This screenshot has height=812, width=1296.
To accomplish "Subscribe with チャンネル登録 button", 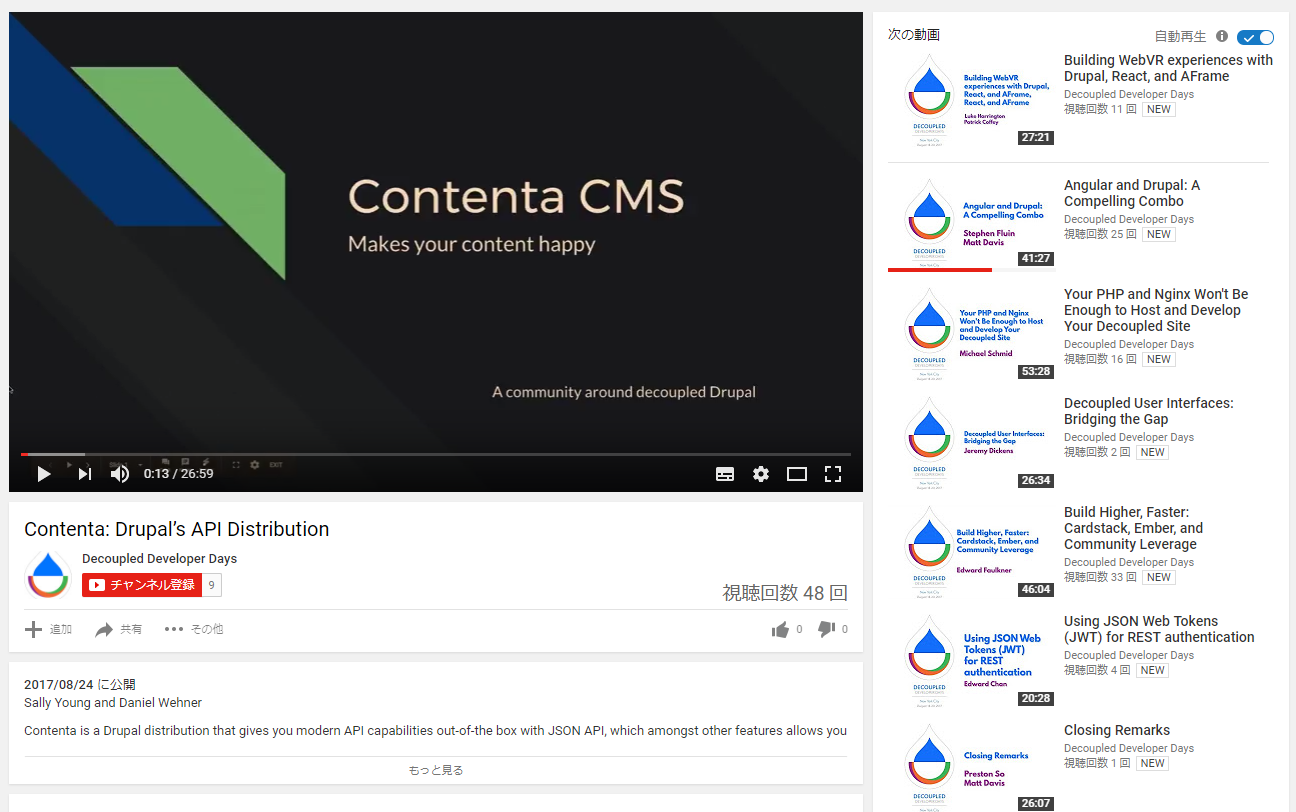I will coord(142,585).
